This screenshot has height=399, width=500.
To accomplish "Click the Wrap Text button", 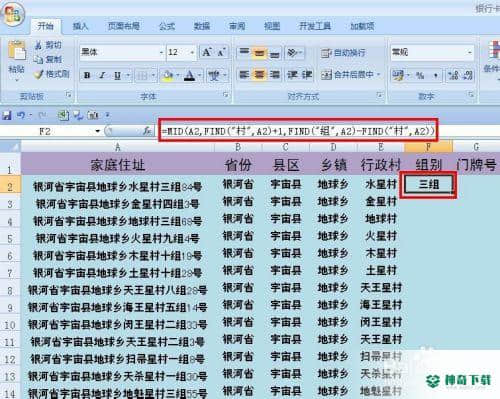I will pyautogui.click(x=343, y=53).
